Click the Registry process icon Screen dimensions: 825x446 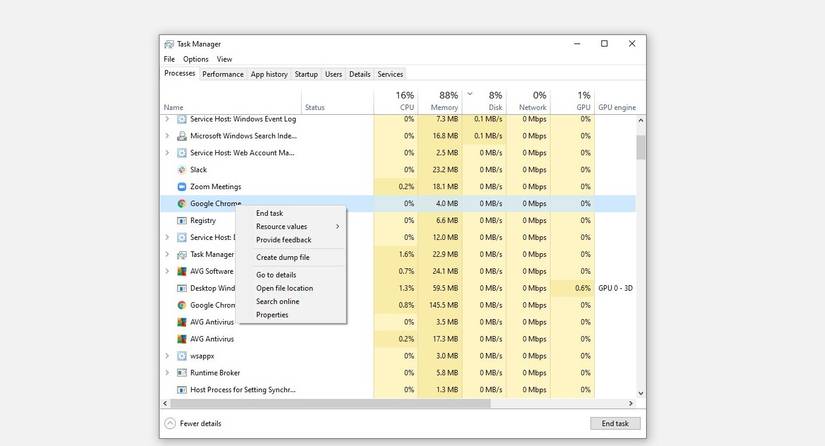pyautogui.click(x=181, y=221)
